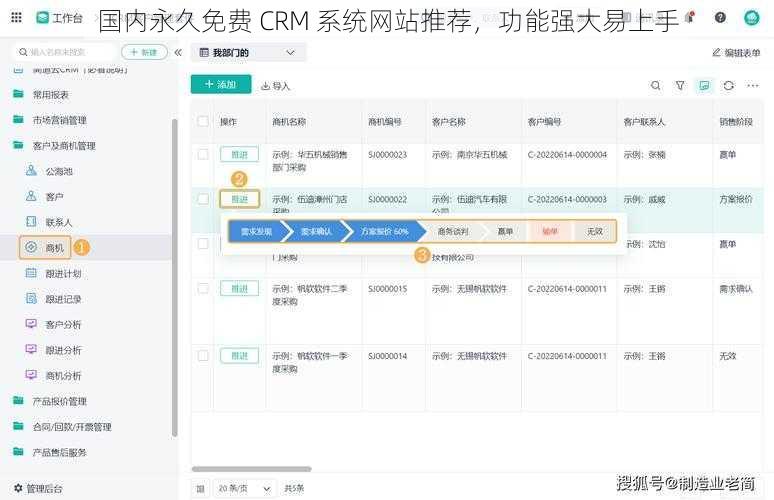This screenshot has width=774, height=500.
Task: Select 商机 in the sidebar
Action: point(45,248)
